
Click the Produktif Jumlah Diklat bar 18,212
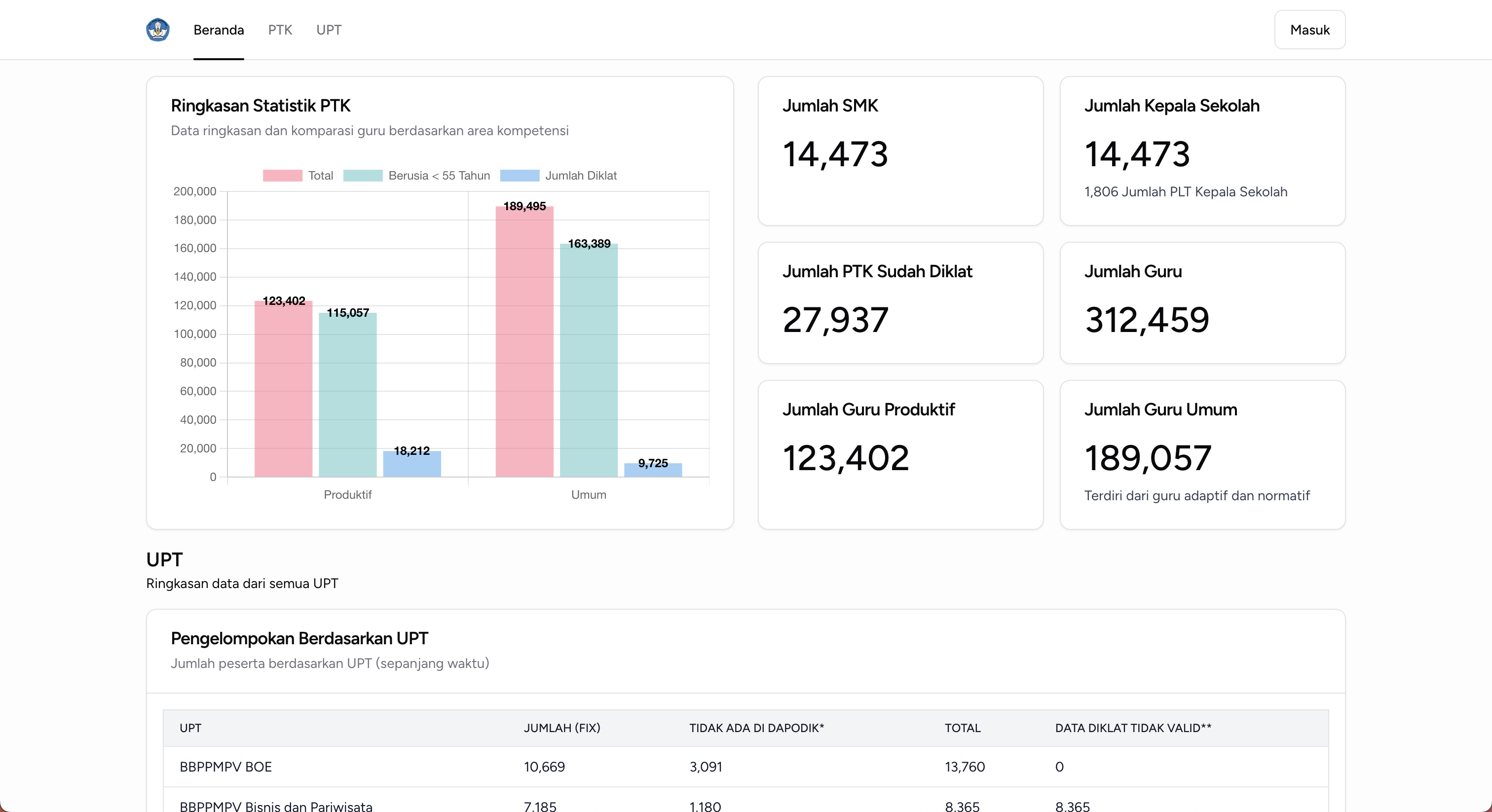[412, 465]
